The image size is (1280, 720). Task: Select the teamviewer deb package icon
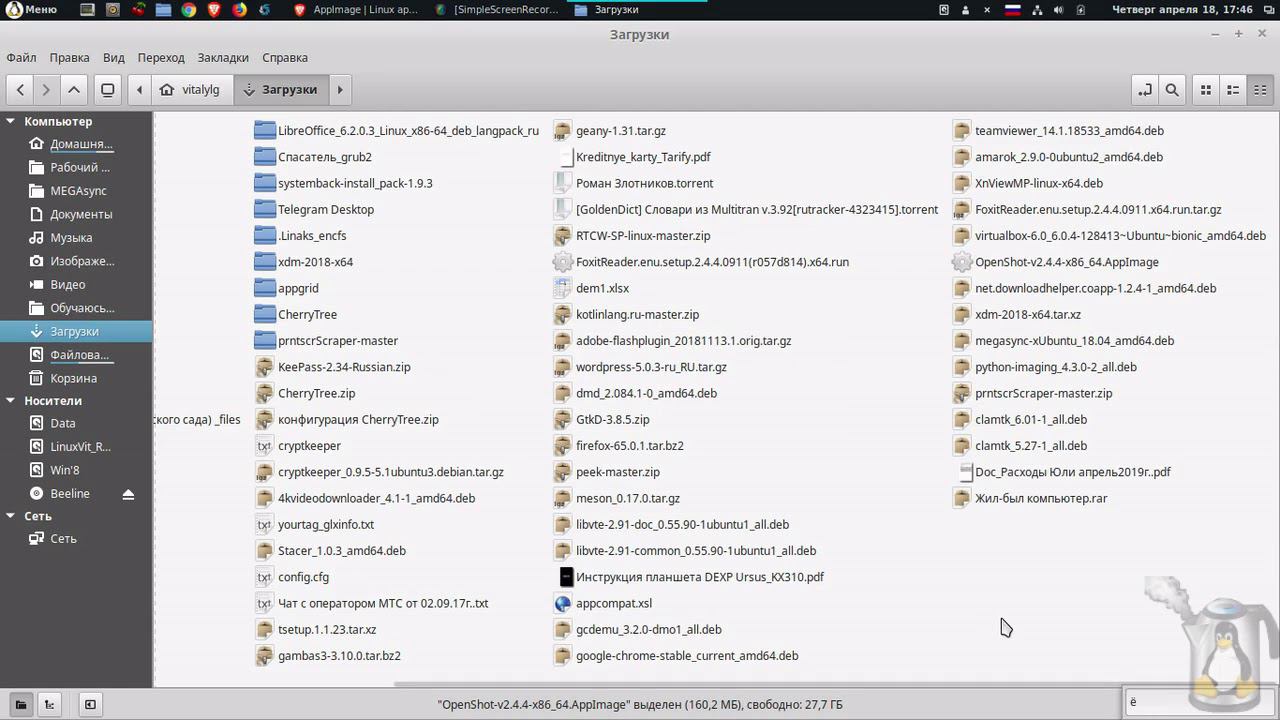pos(961,130)
